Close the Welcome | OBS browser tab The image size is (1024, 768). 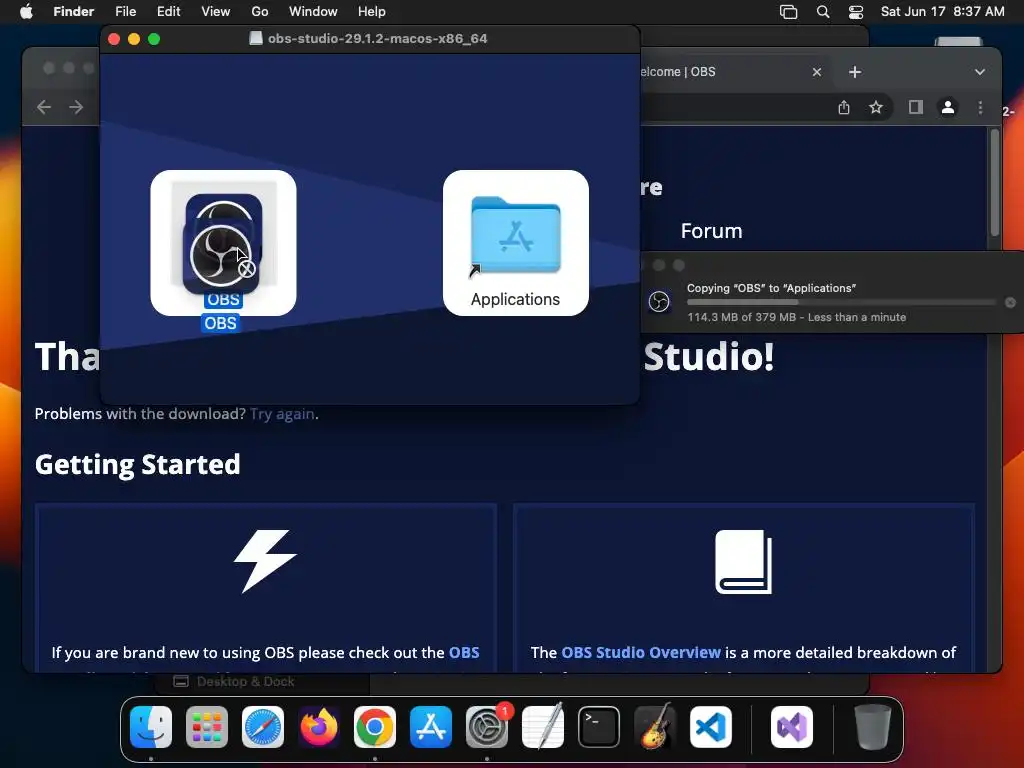coord(816,72)
